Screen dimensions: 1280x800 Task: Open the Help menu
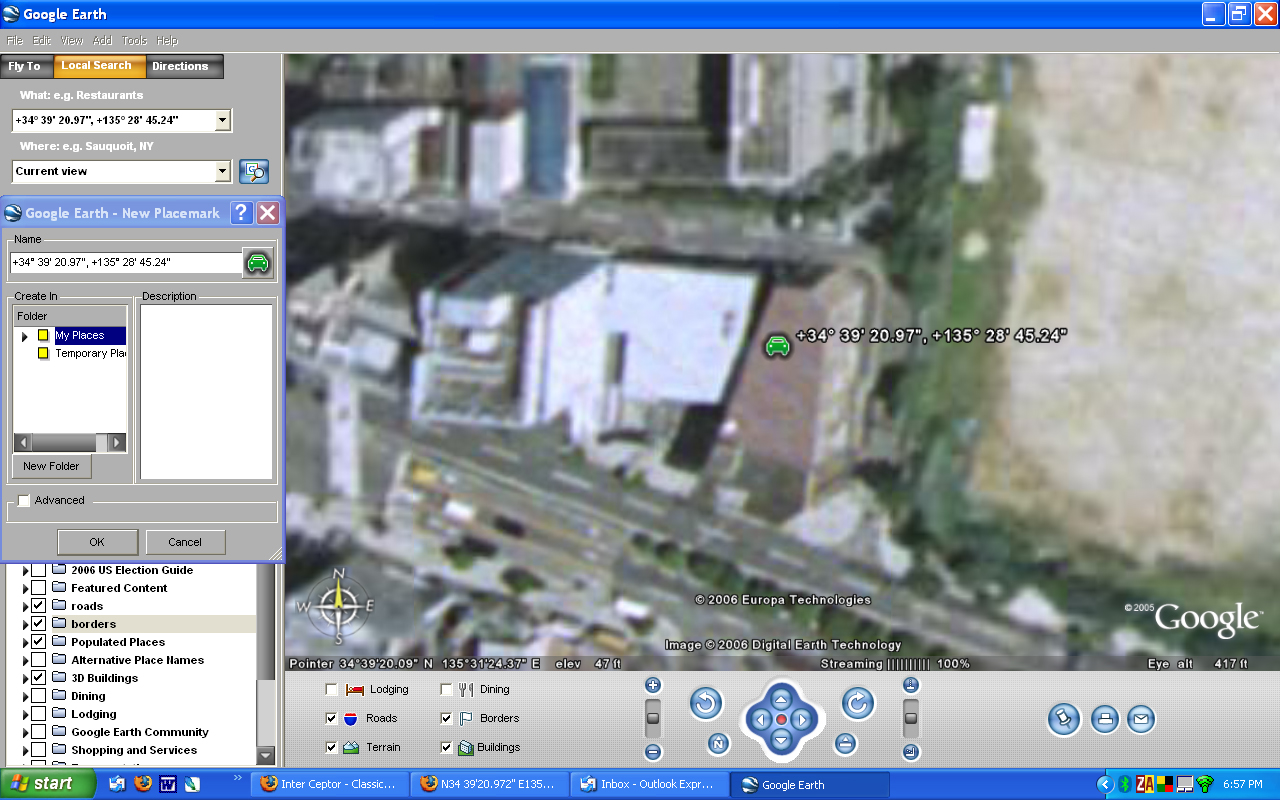pos(167,40)
